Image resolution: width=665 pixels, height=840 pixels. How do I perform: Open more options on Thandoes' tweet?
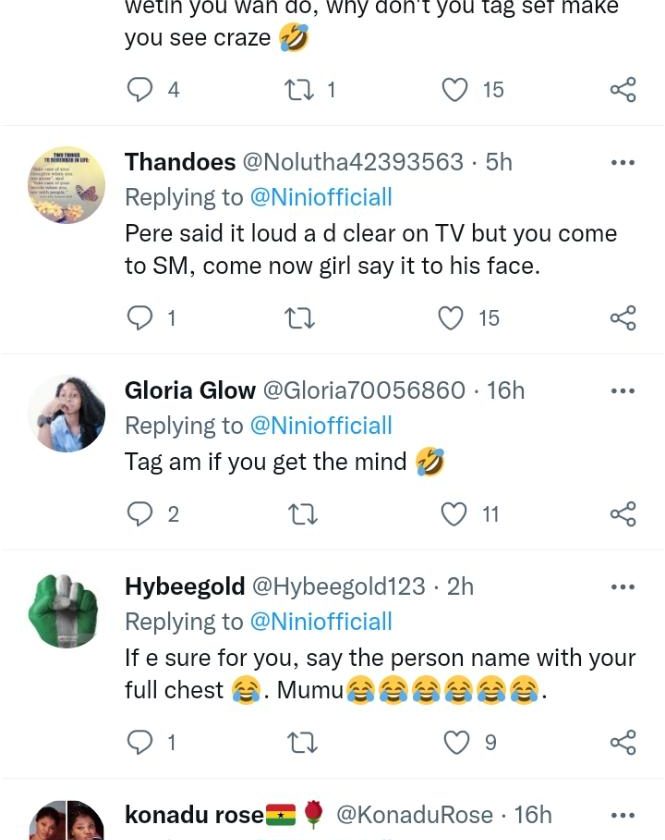click(x=622, y=163)
